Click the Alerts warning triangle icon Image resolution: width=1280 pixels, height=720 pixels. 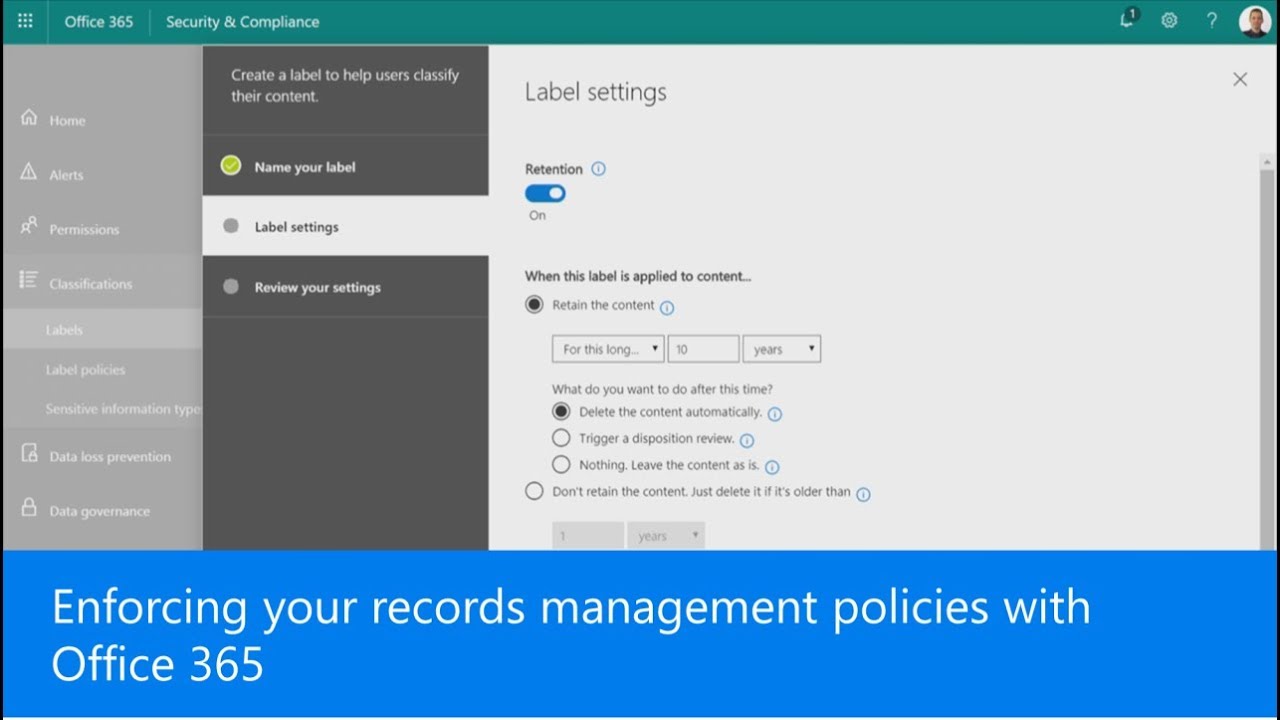(x=29, y=172)
